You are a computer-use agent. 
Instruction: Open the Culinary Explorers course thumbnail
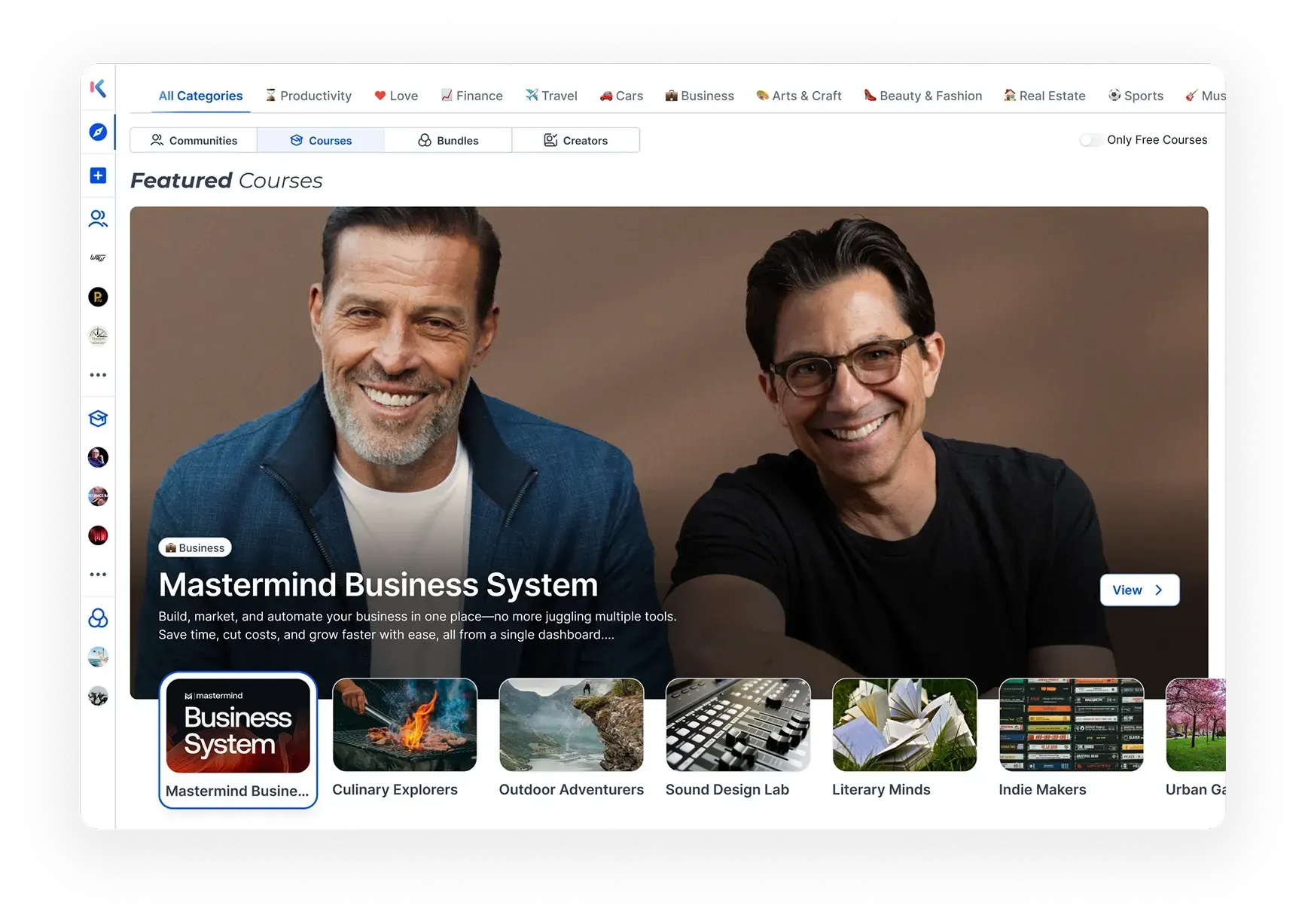pyautogui.click(x=404, y=725)
